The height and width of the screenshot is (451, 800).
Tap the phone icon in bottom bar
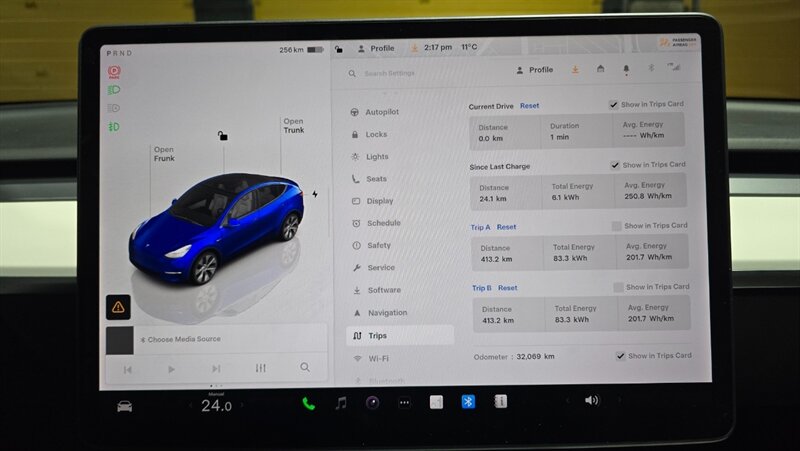tap(308, 403)
